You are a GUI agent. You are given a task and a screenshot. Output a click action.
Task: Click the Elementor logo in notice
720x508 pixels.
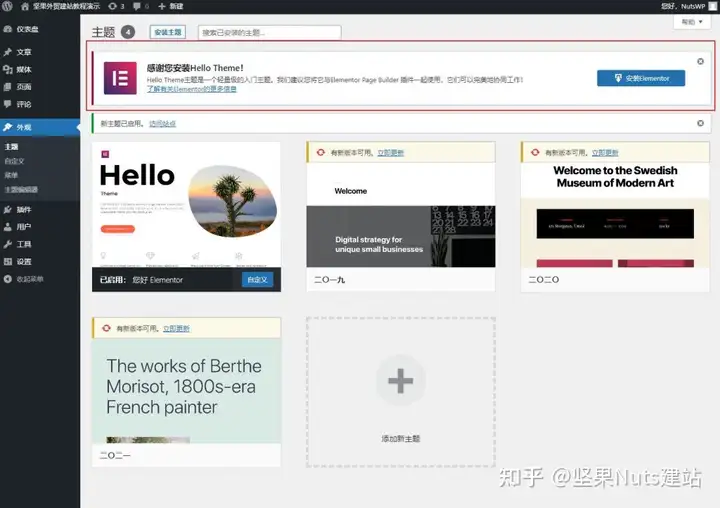tap(120, 78)
